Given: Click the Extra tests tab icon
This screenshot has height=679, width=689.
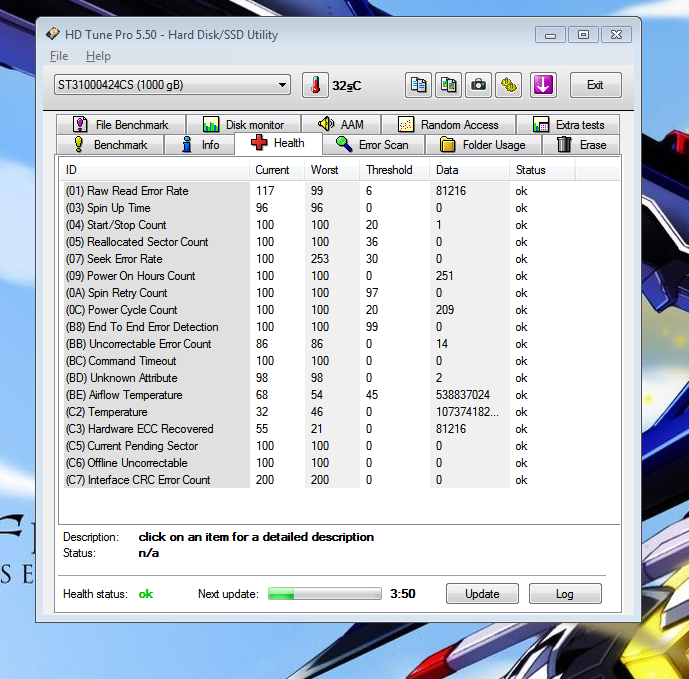Looking at the screenshot, I should click(x=540, y=124).
